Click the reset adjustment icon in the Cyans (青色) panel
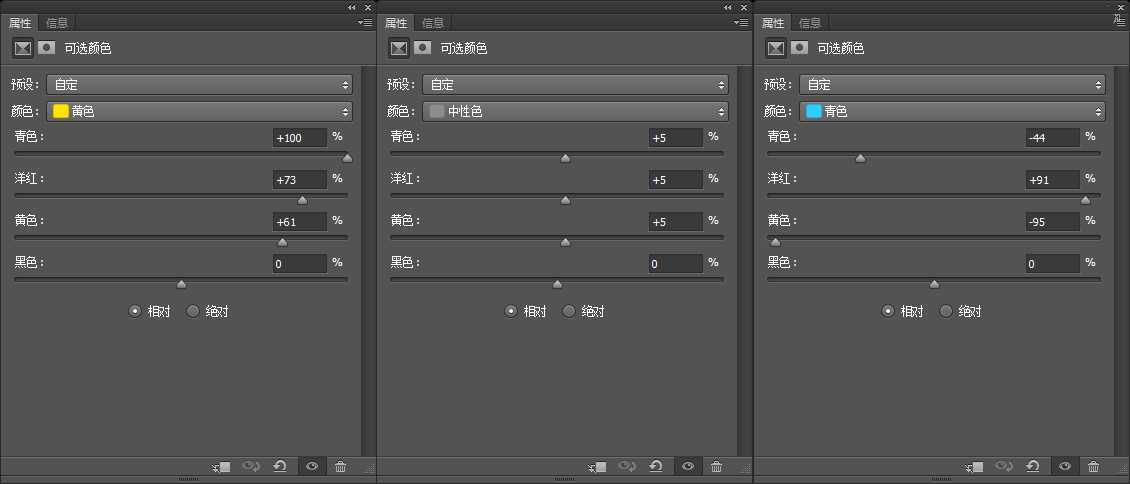The height and width of the screenshot is (484, 1130). click(x=1033, y=466)
